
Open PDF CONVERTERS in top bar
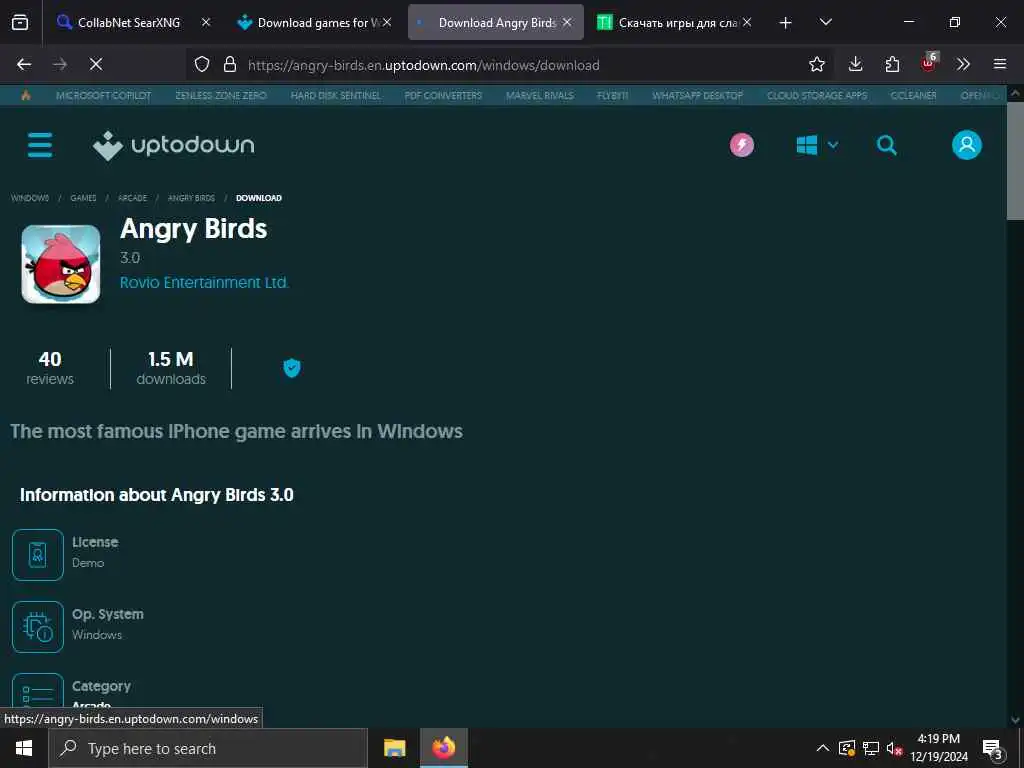[x=443, y=95]
